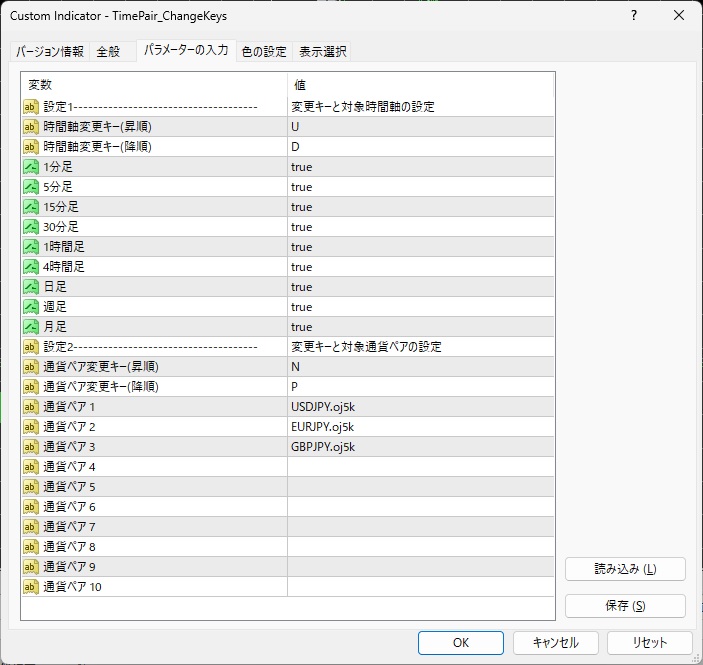
Task: Click the GBPJPY.oj5k value cell
Action: point(421,447)
